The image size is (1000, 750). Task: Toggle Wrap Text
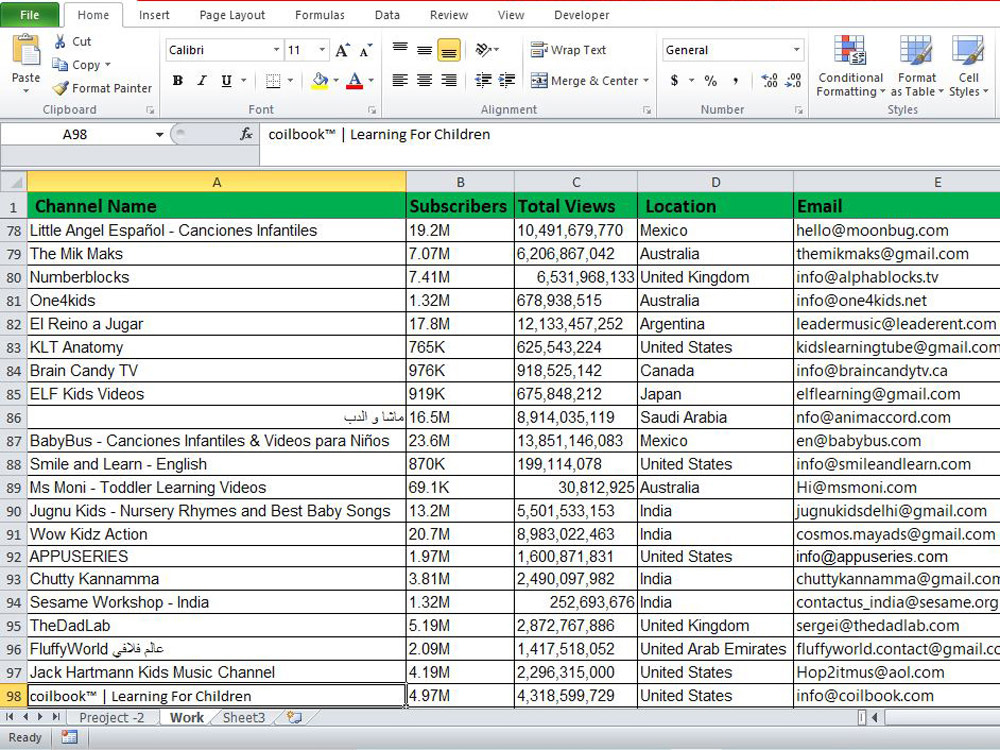tap(569, 50)
